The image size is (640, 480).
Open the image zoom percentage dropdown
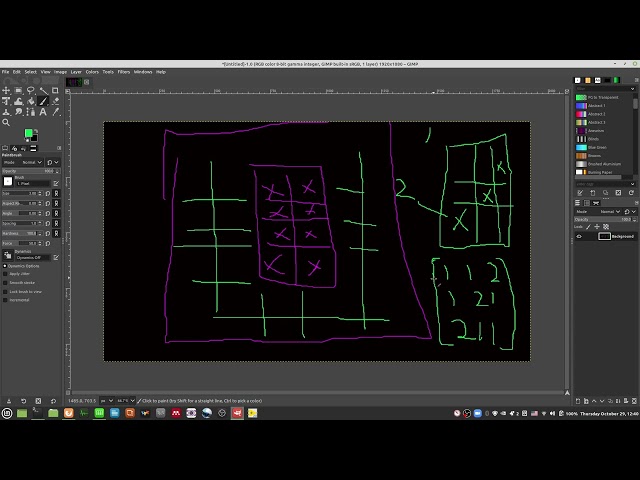point(126,401)
